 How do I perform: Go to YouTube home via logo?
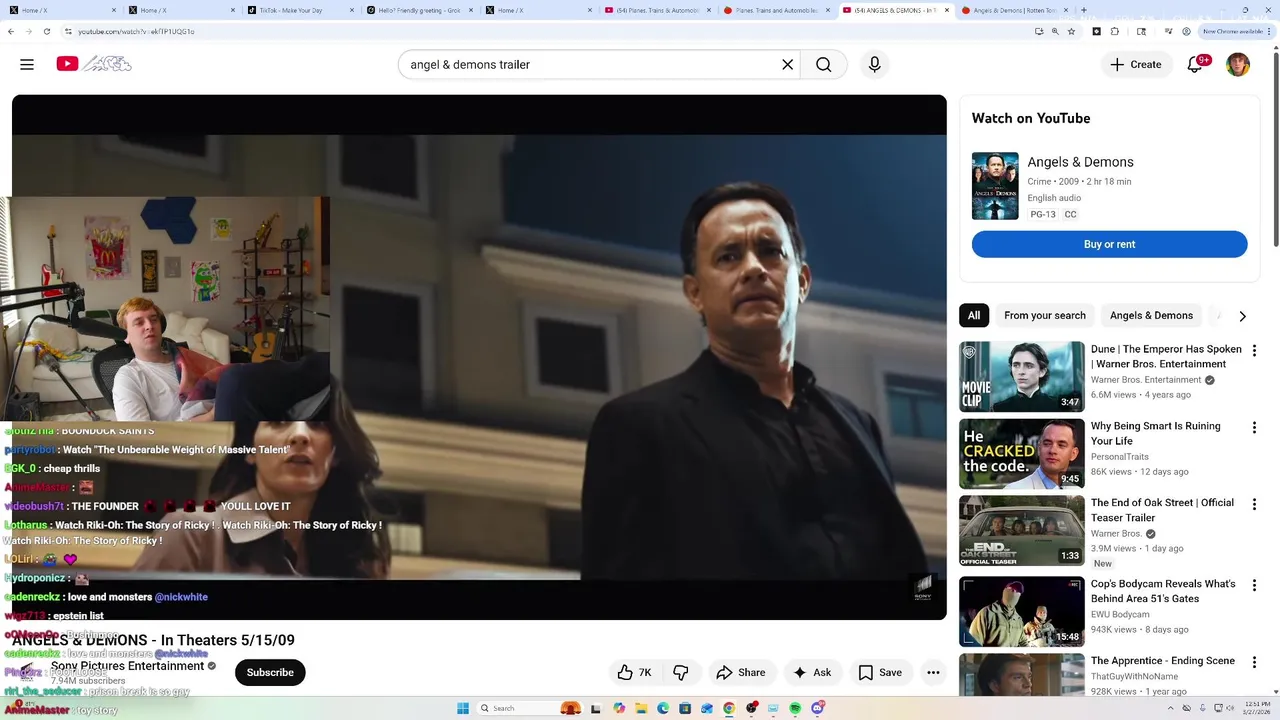94,64
